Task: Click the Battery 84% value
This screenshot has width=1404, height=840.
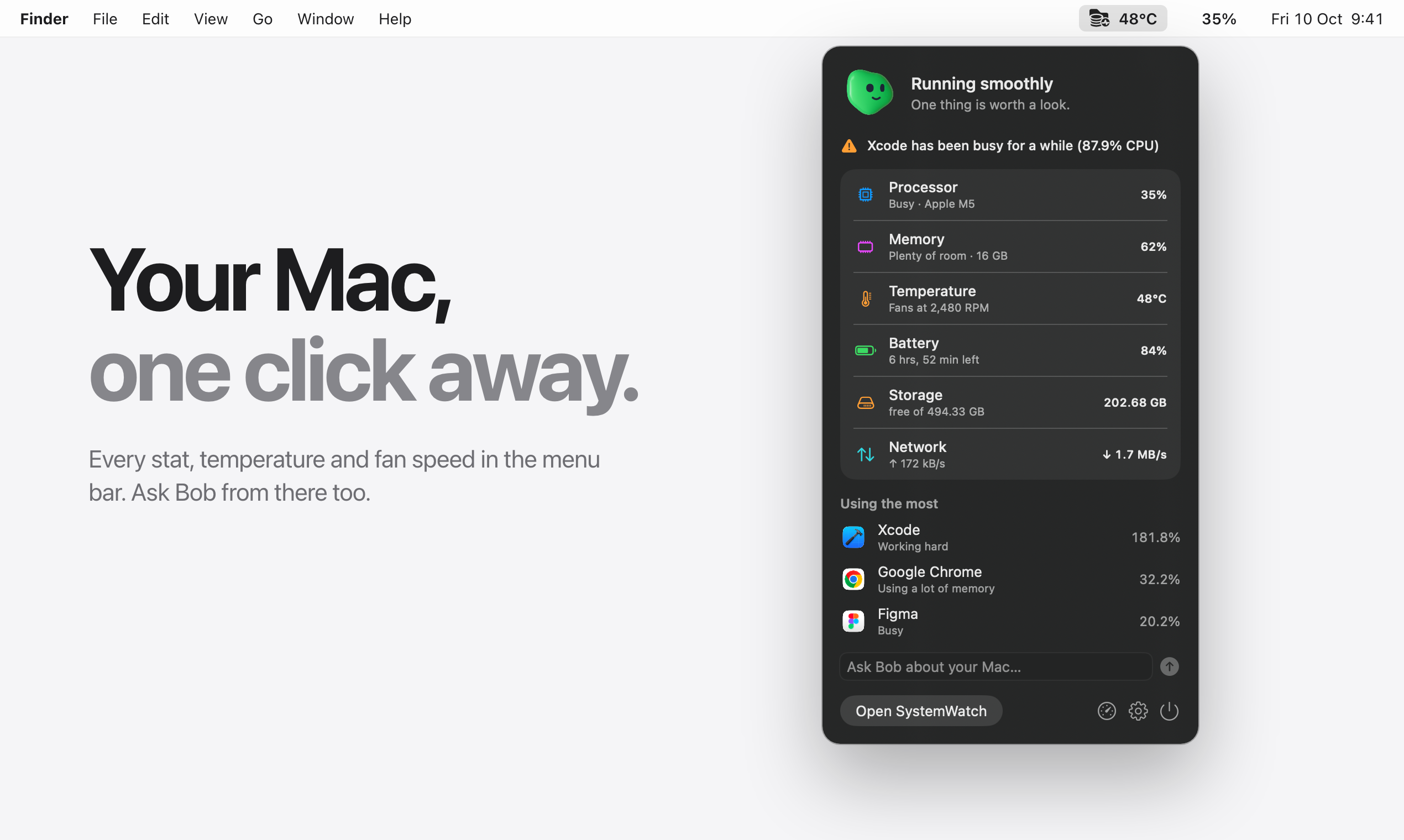Action: pos(1153,351)
